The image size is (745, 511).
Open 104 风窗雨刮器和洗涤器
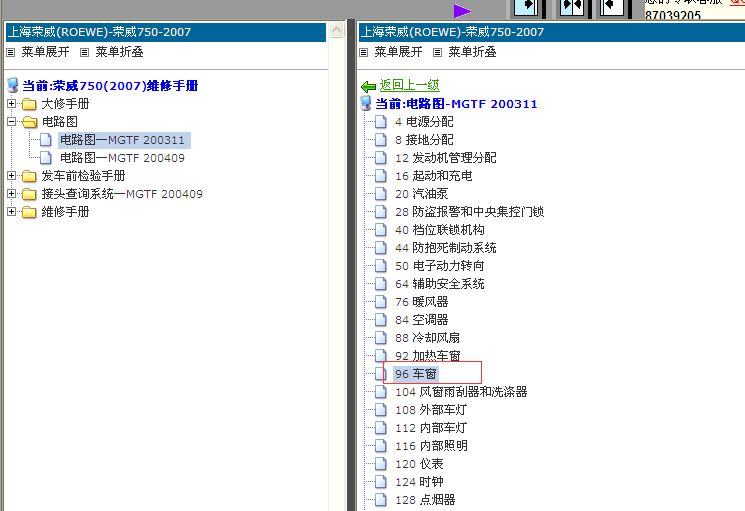(x=461, y=392)
